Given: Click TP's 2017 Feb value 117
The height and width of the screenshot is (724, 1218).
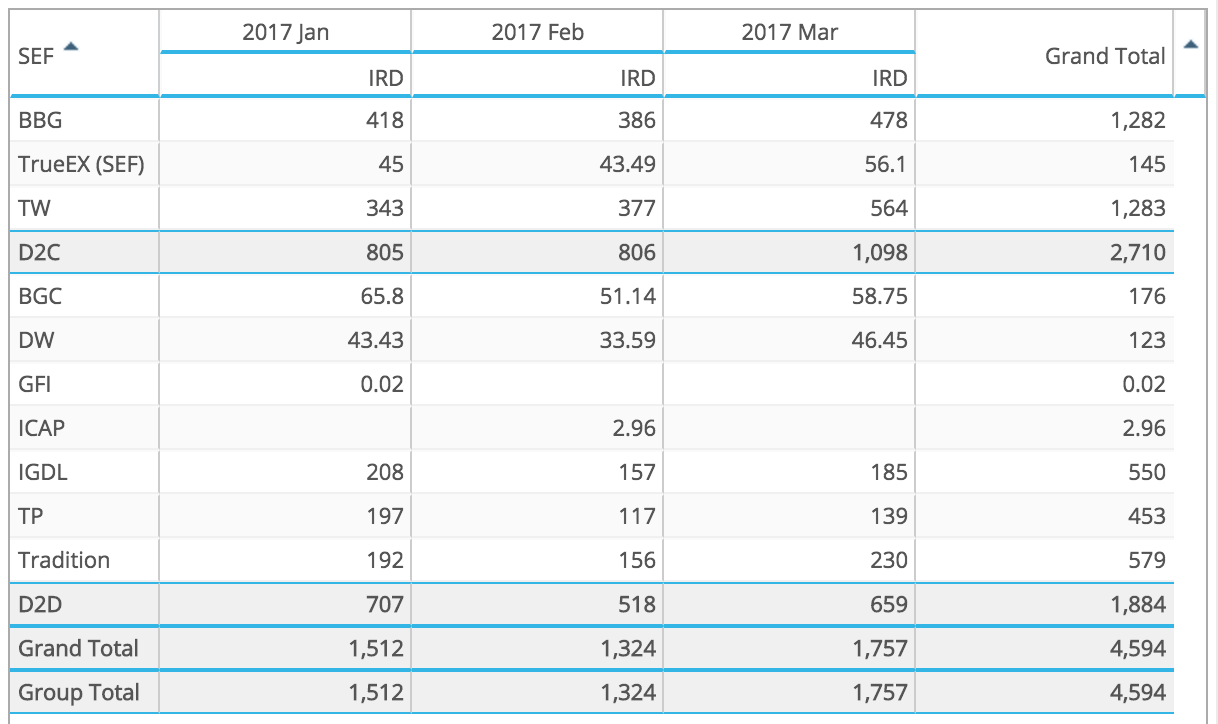Looking at the screenshot, I should tap(637, 516).
